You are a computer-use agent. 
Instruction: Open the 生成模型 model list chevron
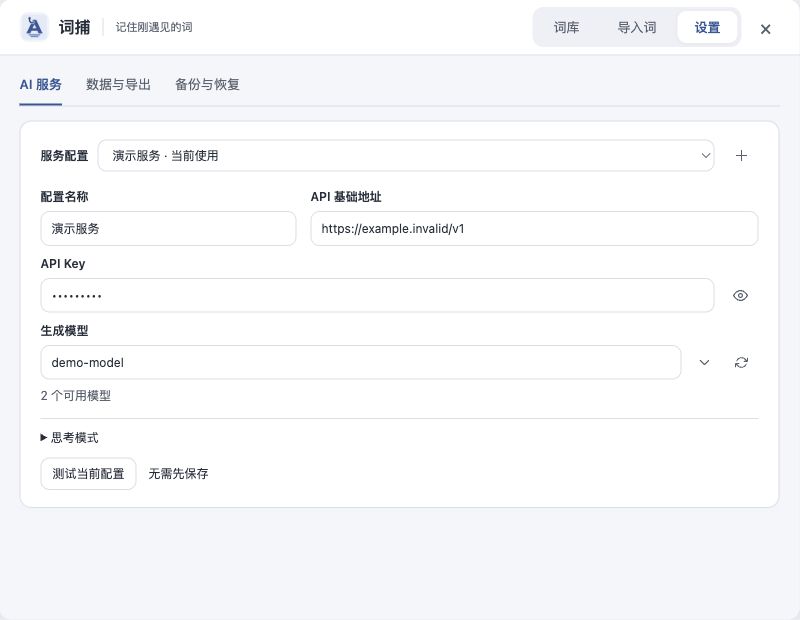(x=704, y=362)
